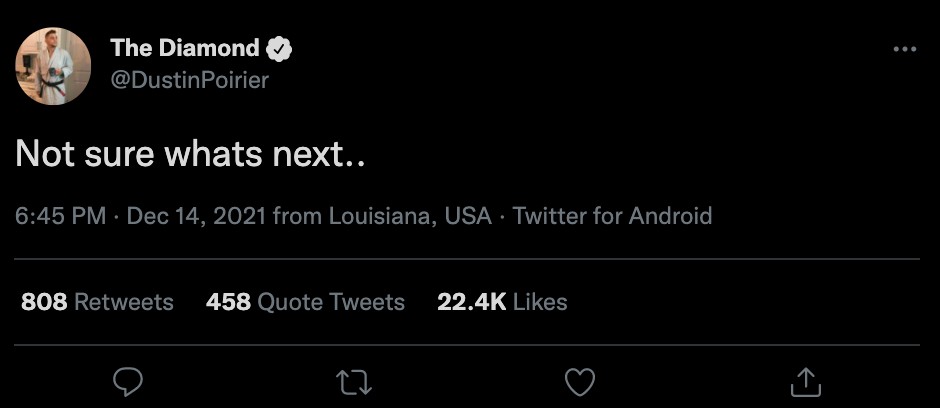Retweet using the circular arrows icon
Image resolution: width=940 pixels, height=408 pixels.
pyautogui.click(x=354, y=382)
